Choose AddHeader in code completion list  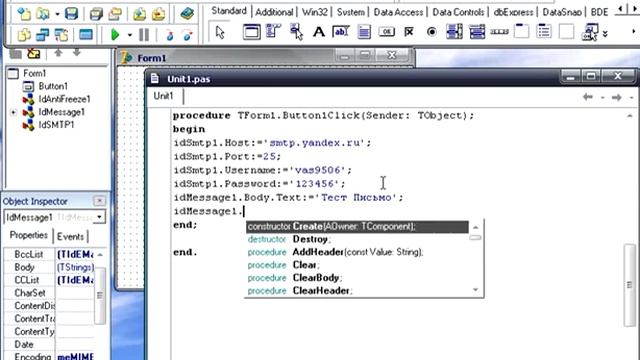coord(357,252)
